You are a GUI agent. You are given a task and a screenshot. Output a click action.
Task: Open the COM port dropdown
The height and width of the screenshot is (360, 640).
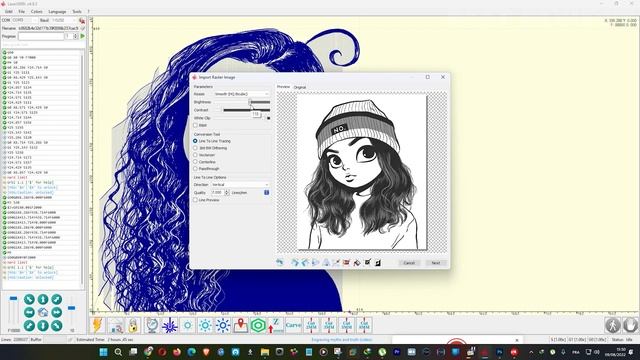coord(24,20)
